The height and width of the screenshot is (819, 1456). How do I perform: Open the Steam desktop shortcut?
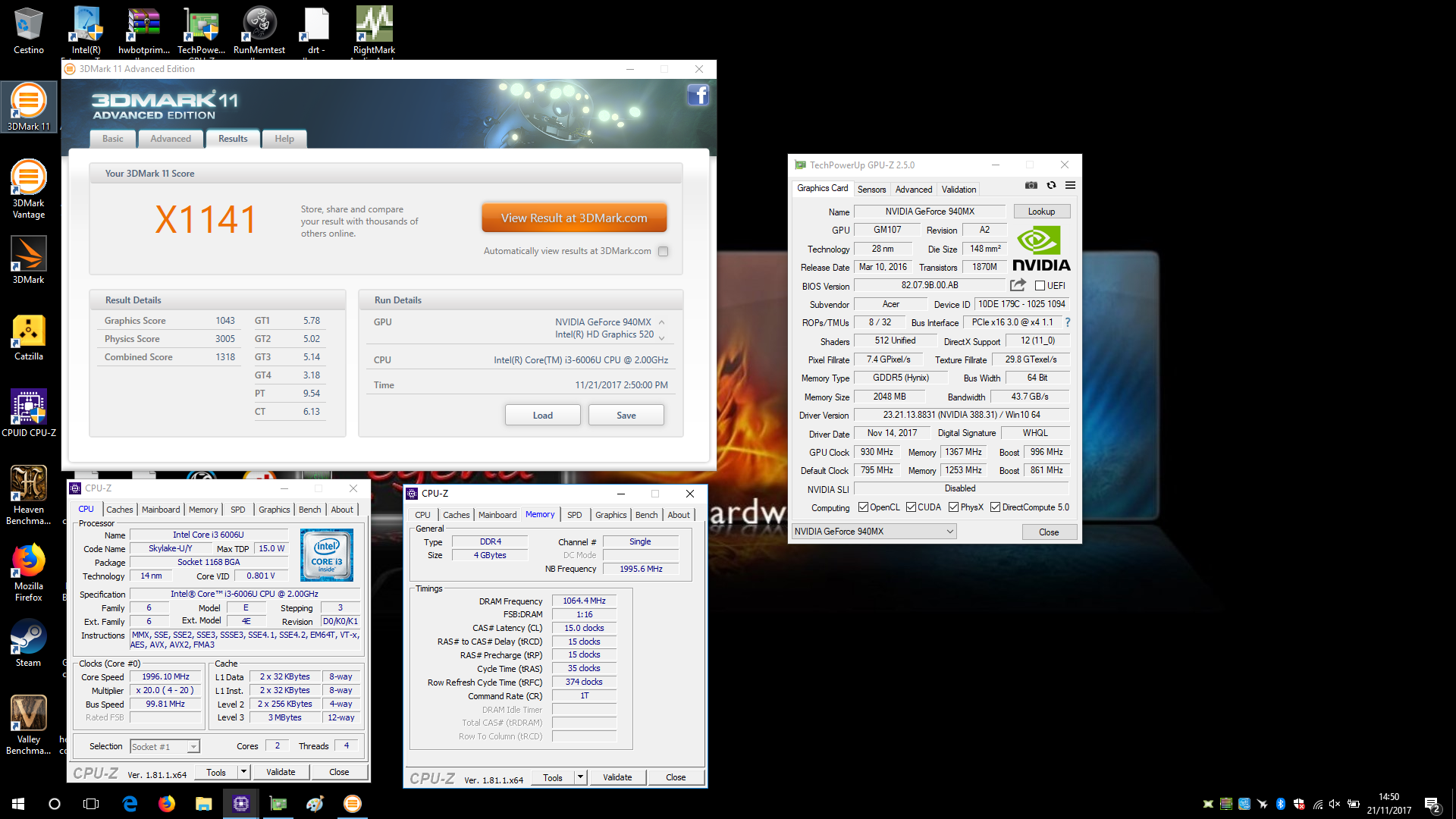pyautogui.click(x=29, y=643)
